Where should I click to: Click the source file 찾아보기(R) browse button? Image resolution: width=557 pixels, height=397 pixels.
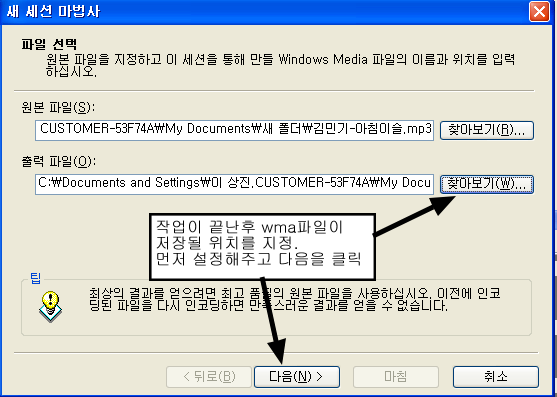pos(487,130)
